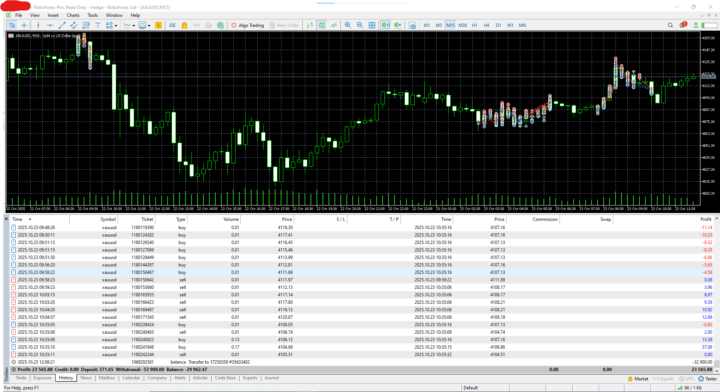Toggle chart auto scroll
Viewport: 720px width, 392px height.
(x=386, y=25)
